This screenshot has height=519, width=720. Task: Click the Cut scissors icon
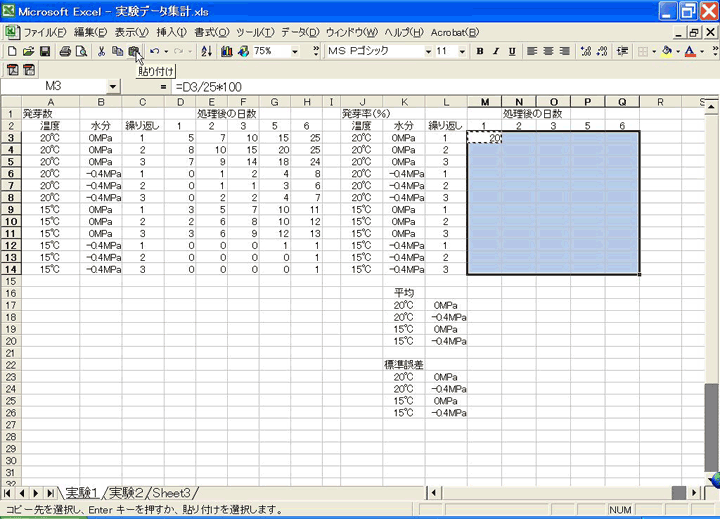[x=102, y=51]
